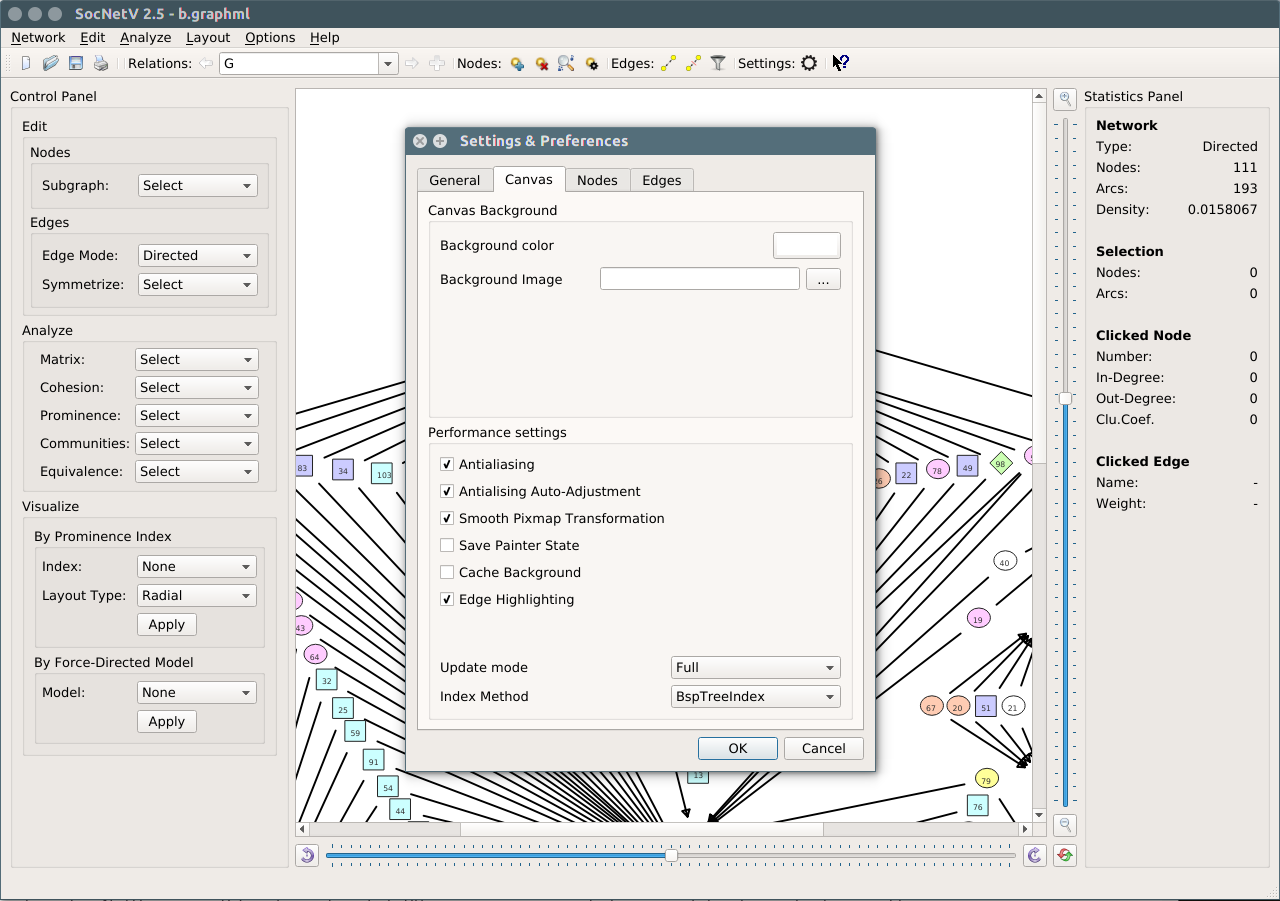Click the zoom out magnifier button
Viewport: 1280px width, 901px height.
point(1066,825)
